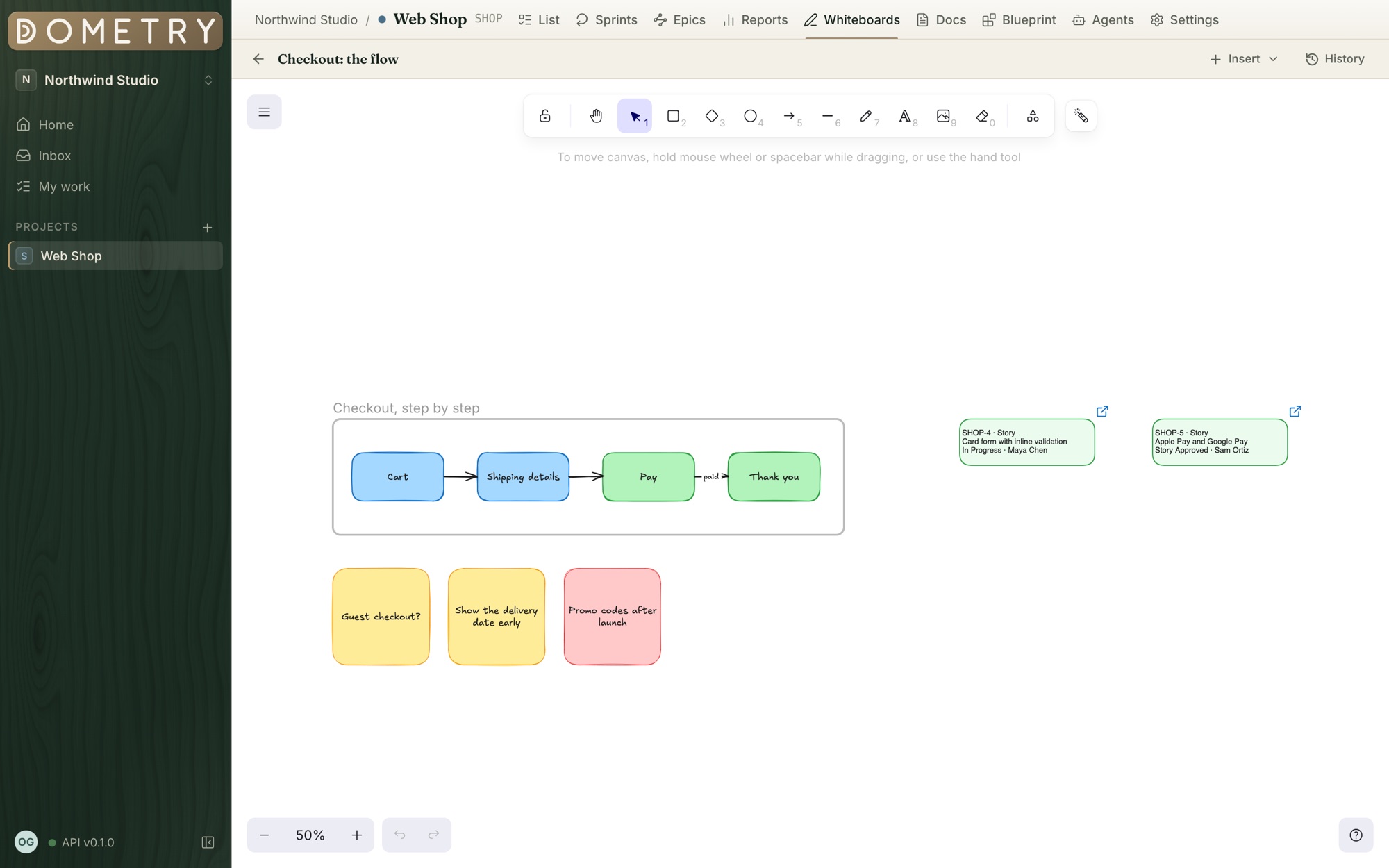Select the Cart flow box
The image size is (1389, 868).
point(397,476)
